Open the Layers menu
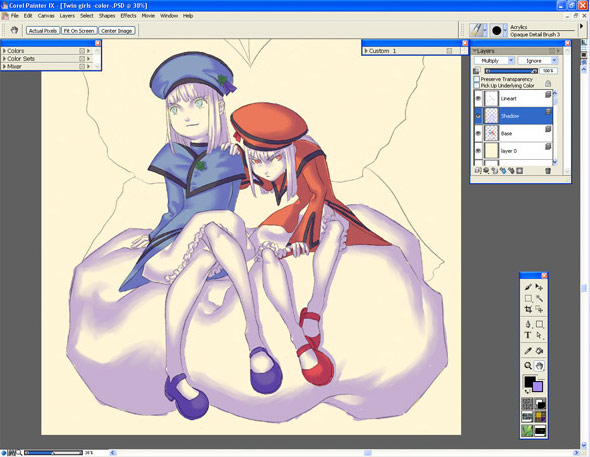This screenshot has height=457, width=590. click(67, 16)
